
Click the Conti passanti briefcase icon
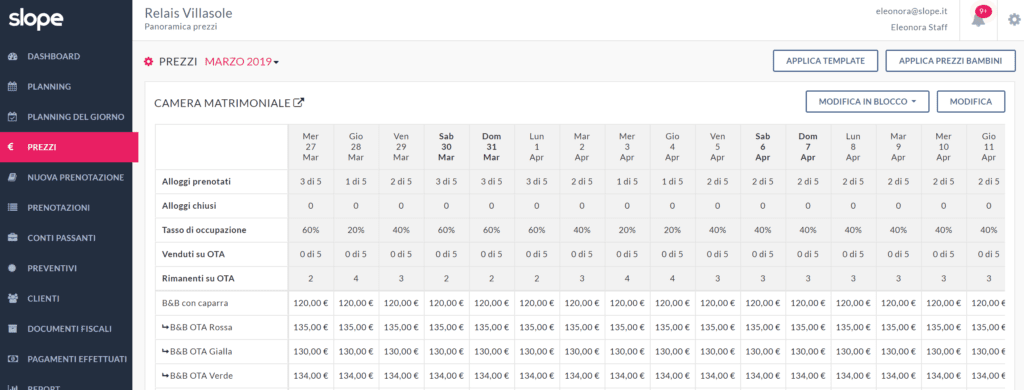pos(12,238)
